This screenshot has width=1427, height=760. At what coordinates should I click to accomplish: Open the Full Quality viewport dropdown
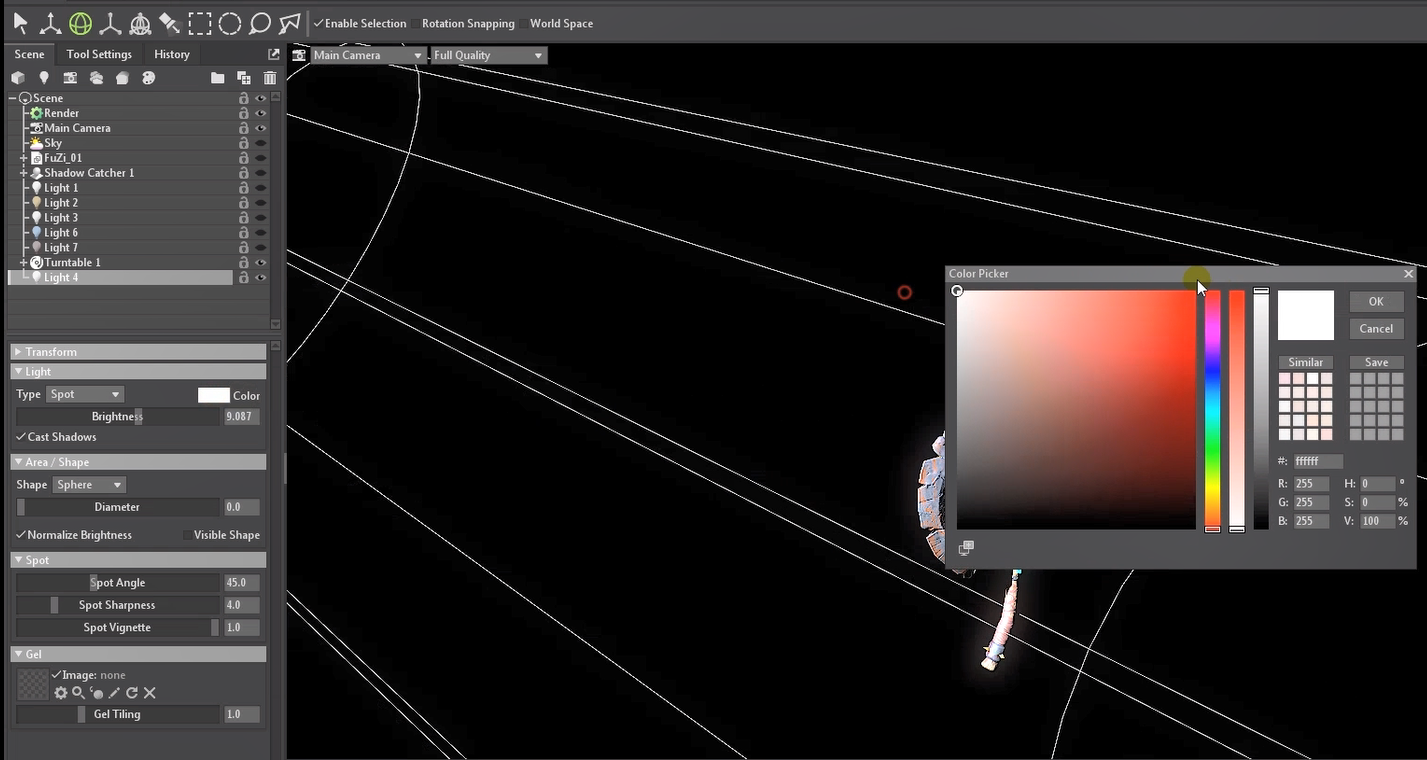click(x=489, y=55)
